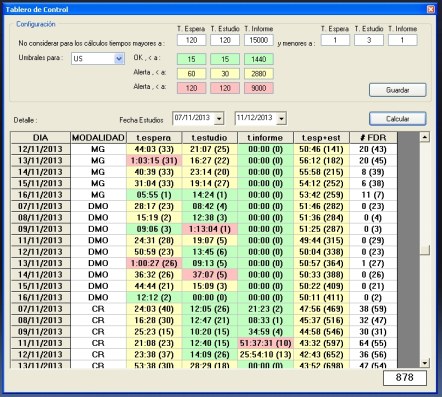Click the # FDR column header
The width and height of the screenshot is (442, 397).
pos(373,138)
